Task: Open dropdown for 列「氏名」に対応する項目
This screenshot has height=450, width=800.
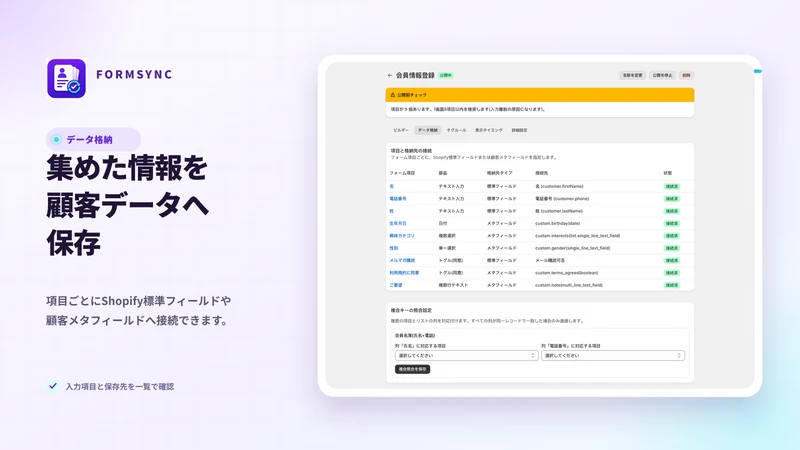Action: [466, 356]
